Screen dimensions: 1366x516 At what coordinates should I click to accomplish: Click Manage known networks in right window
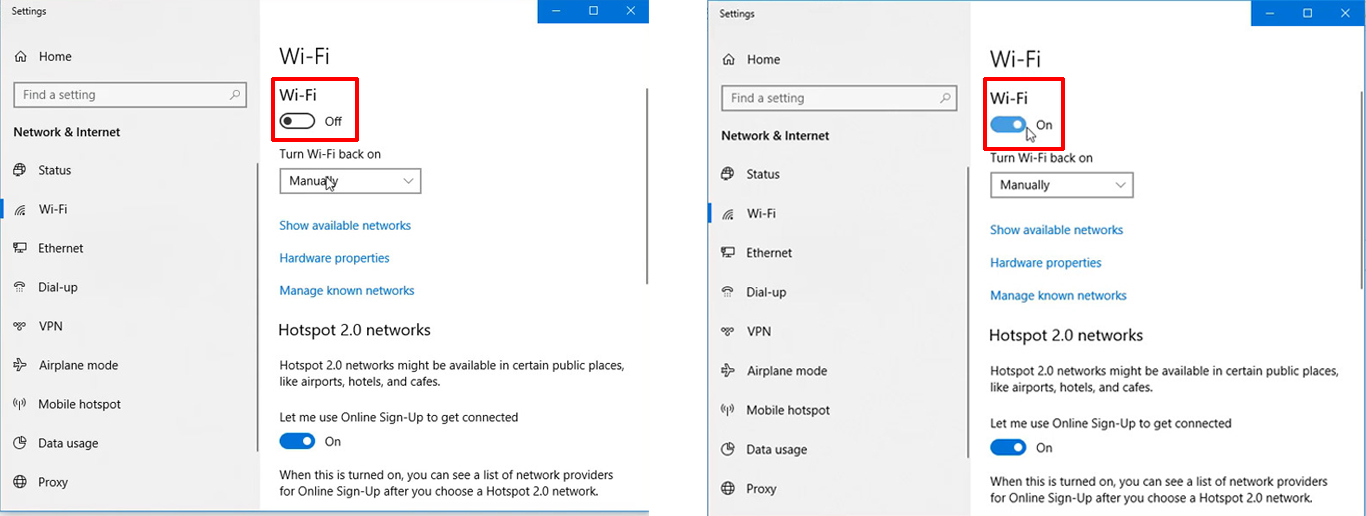1058,296
